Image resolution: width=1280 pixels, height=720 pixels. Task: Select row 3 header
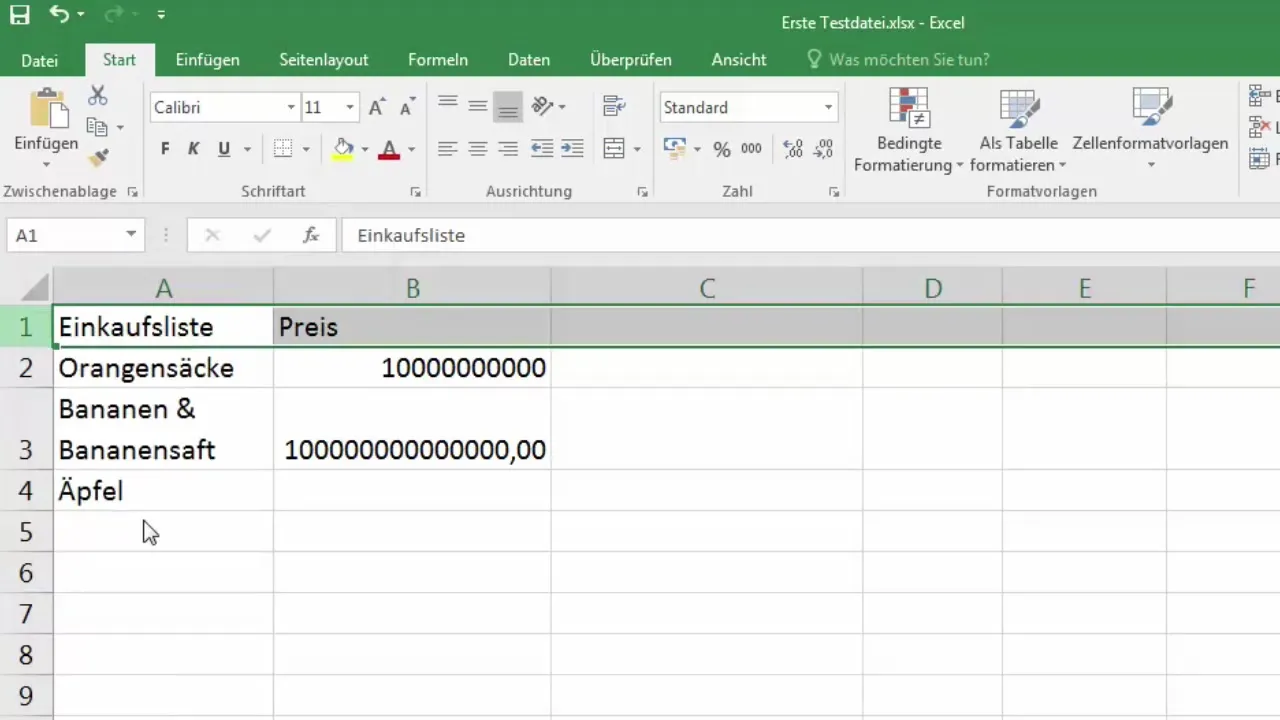click(26, 429)
